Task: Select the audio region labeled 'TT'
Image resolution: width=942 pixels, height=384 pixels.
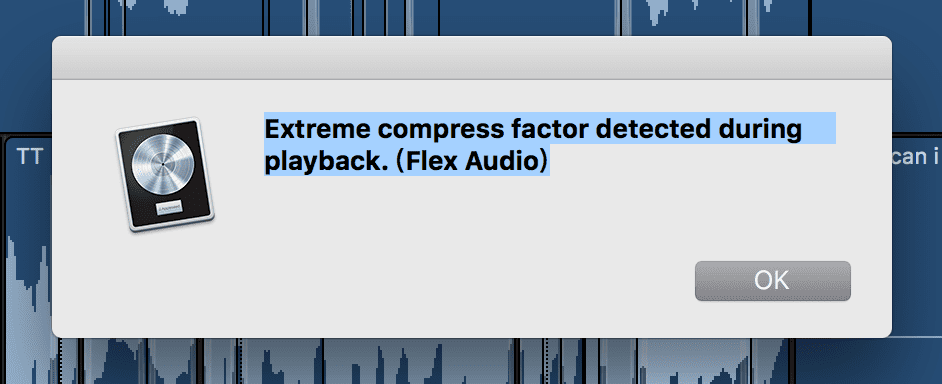Action: pos(28,157)
